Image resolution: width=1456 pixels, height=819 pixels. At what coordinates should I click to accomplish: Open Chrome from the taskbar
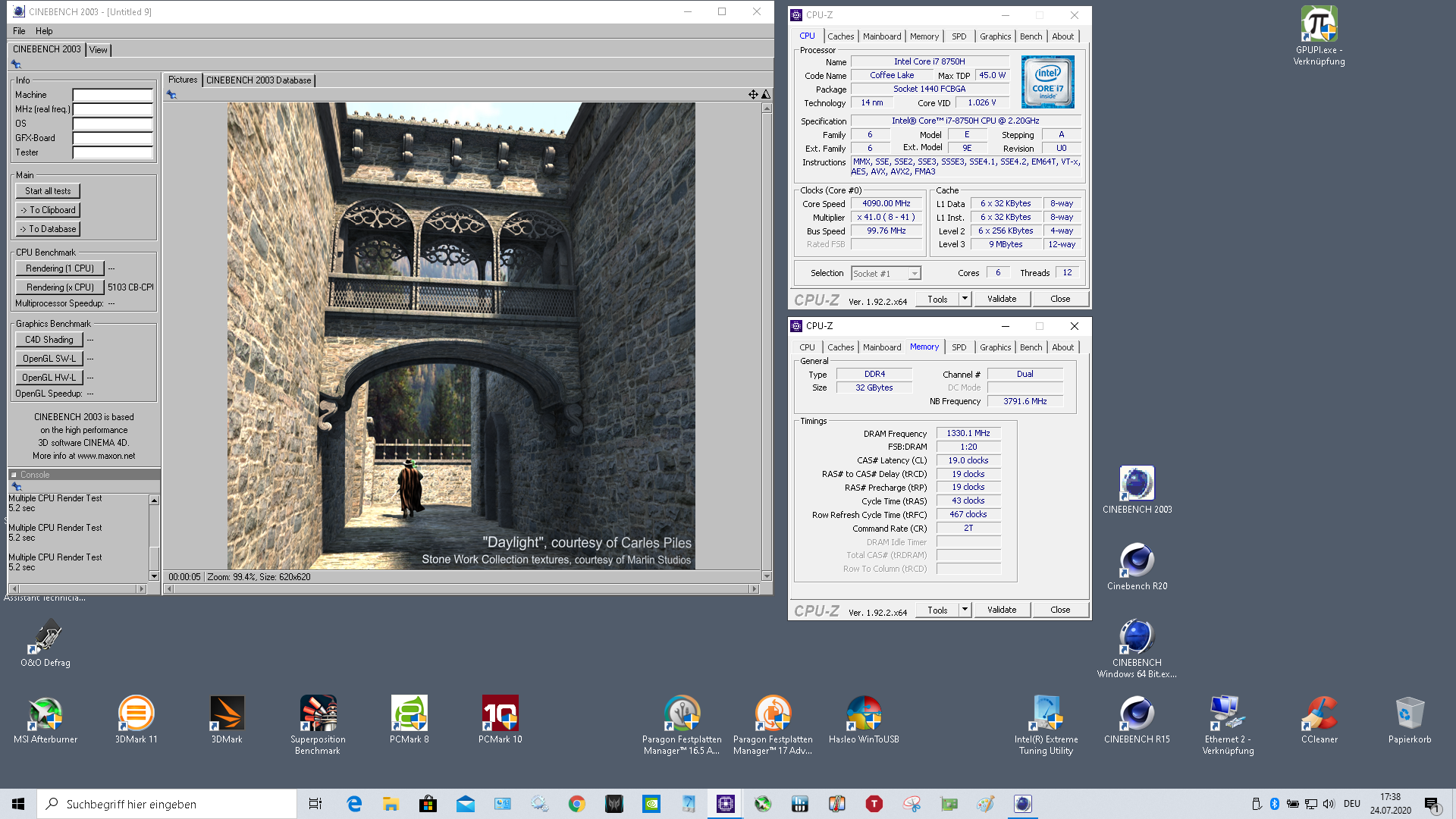tap(577, 804)
